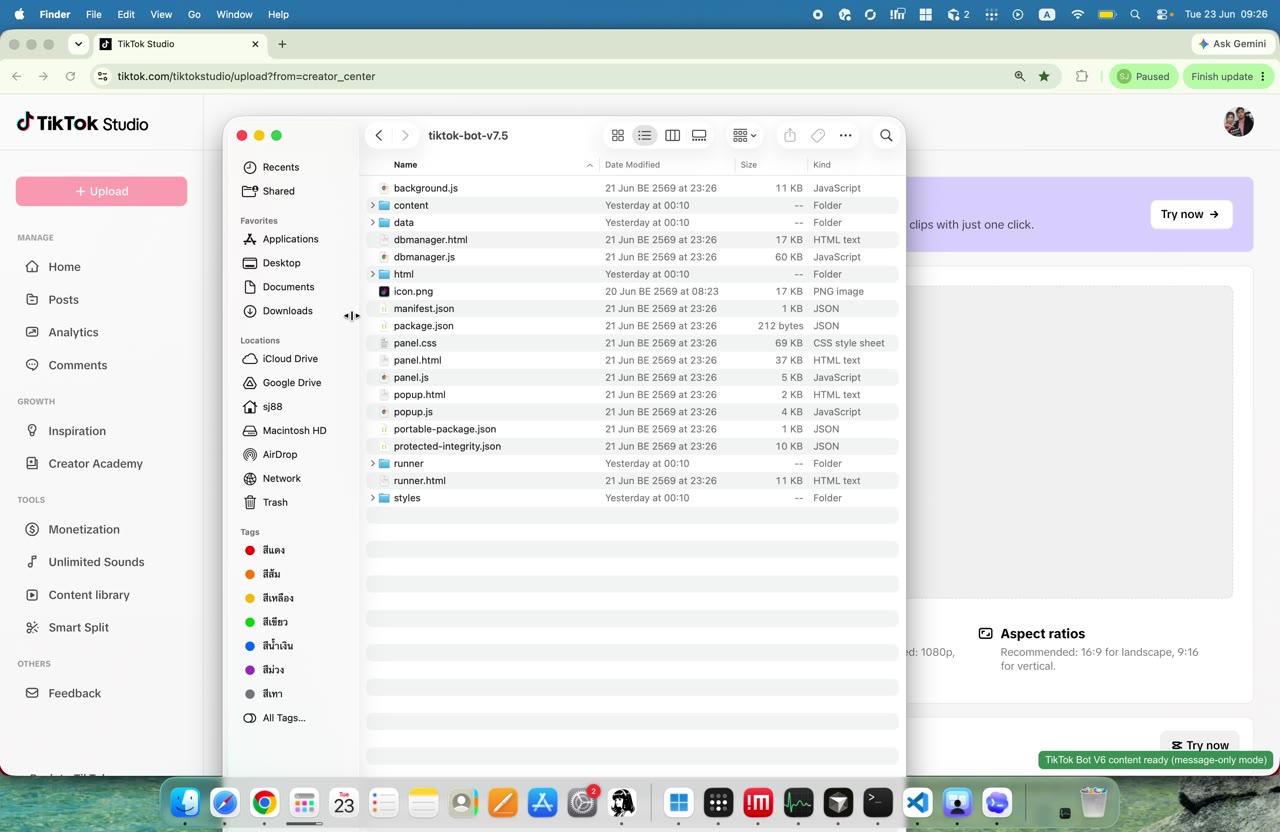Select the protected-integrity.json file
This screenshot has width=1280, height=832.
click(632, 447)
